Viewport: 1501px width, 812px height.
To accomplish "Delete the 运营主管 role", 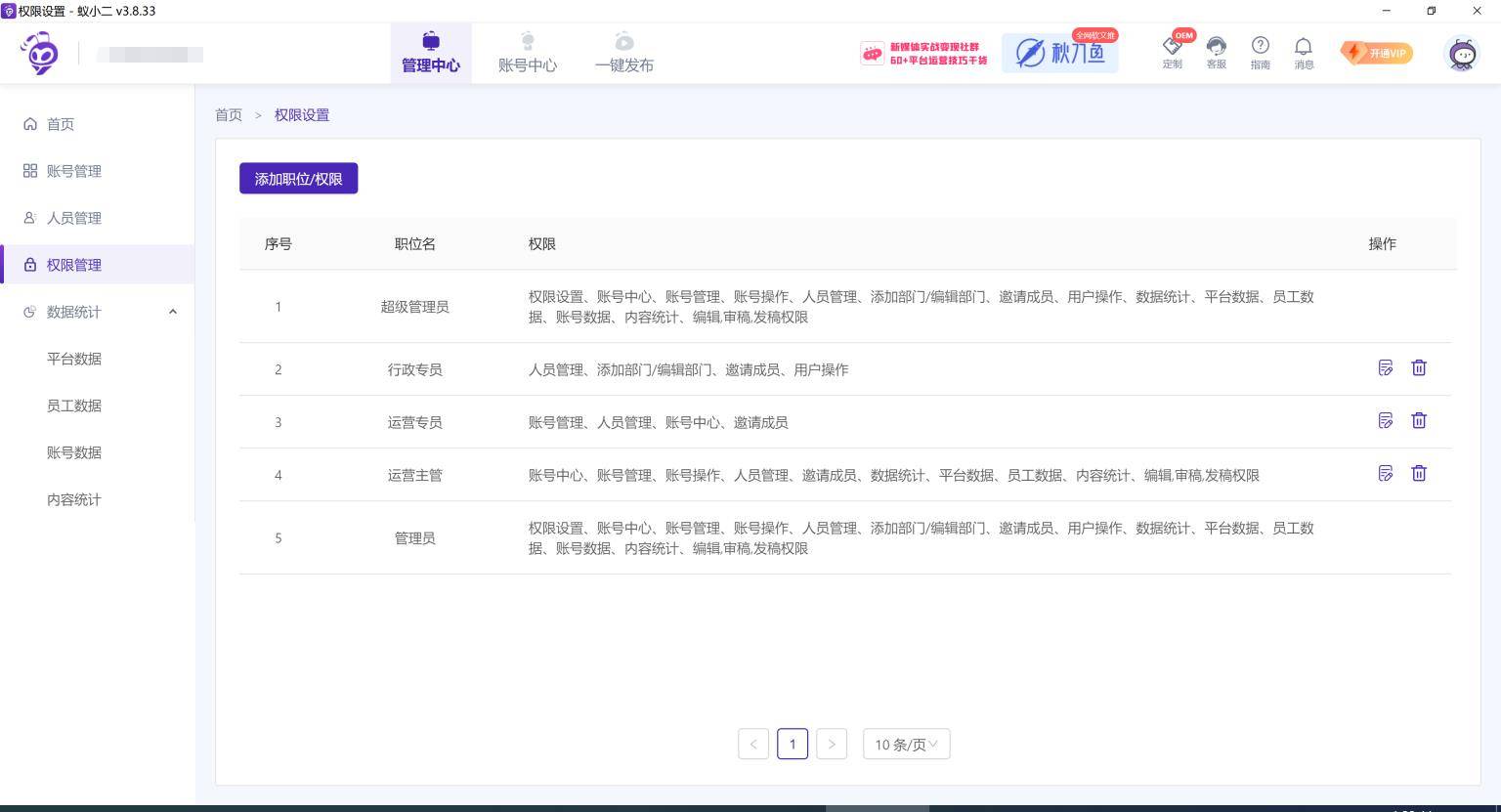I will click(x=1419, y=474).
